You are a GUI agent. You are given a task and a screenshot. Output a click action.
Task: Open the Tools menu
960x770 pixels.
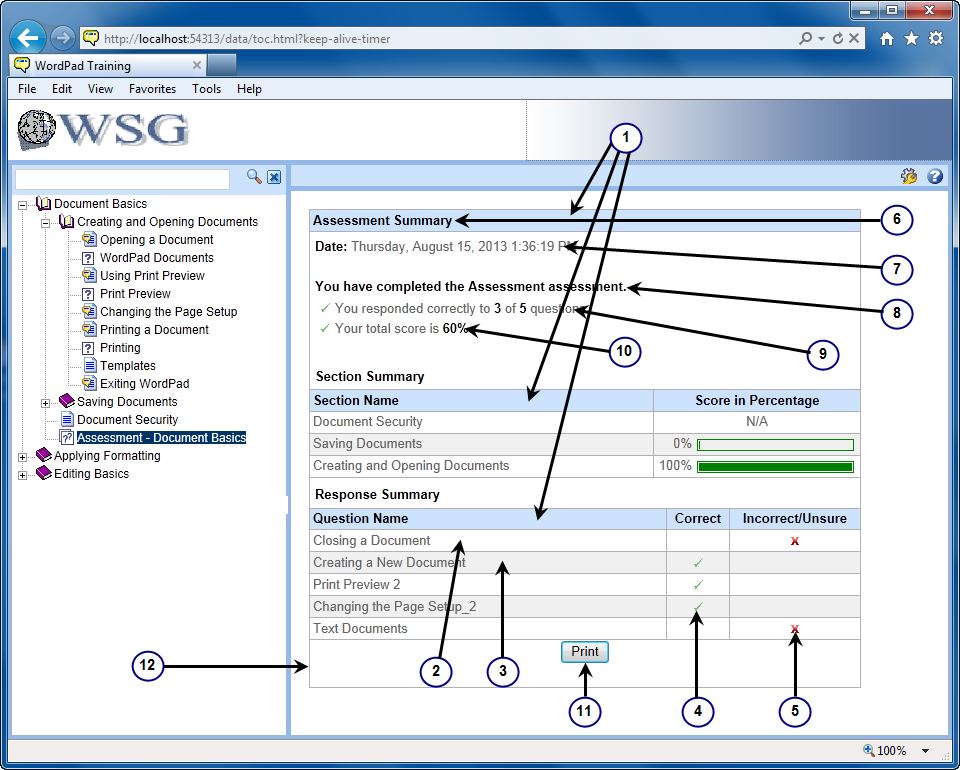coord(206,88)
